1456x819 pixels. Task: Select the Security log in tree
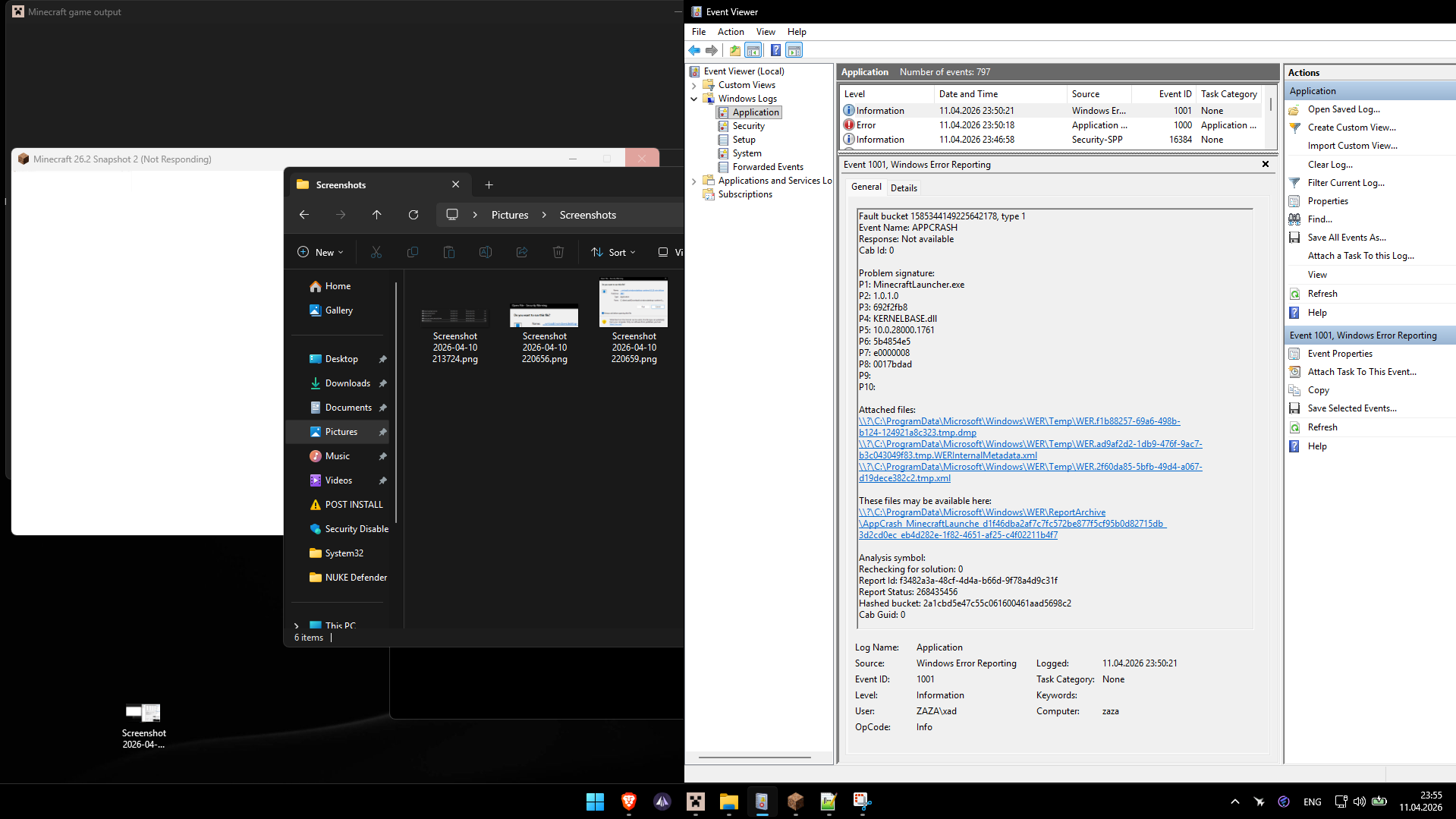click(x=748, y=126)
